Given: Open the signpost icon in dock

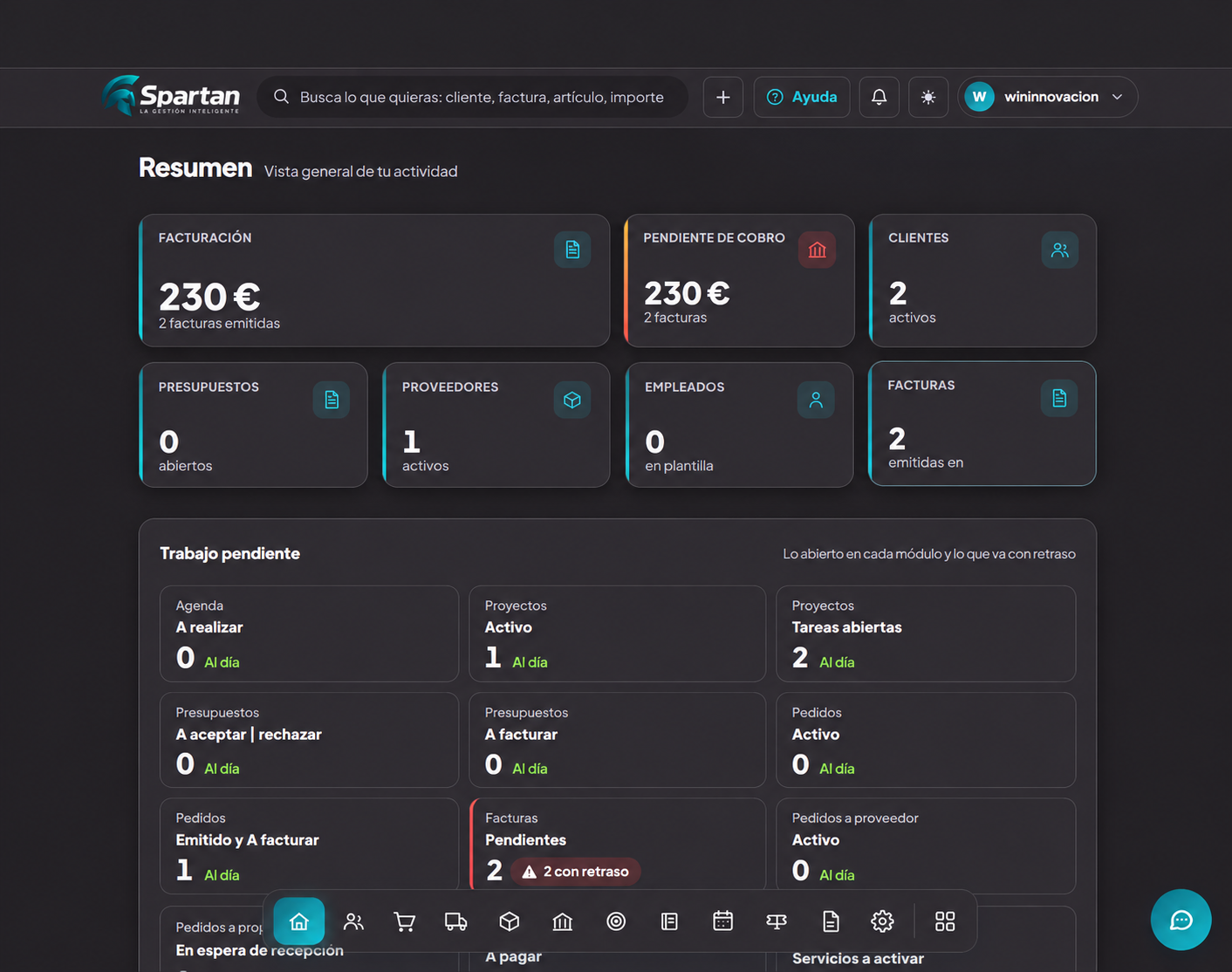Looking at the screenshot, I should tap(777, 921).
